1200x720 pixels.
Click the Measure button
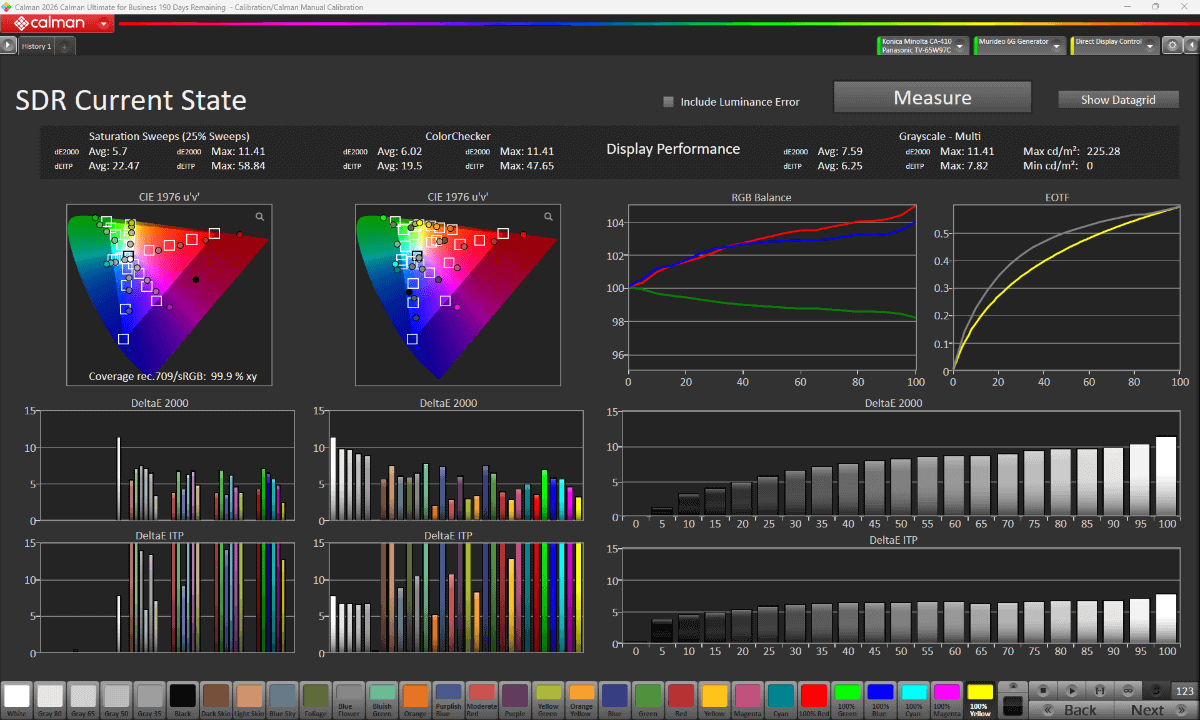coord(932,98)
